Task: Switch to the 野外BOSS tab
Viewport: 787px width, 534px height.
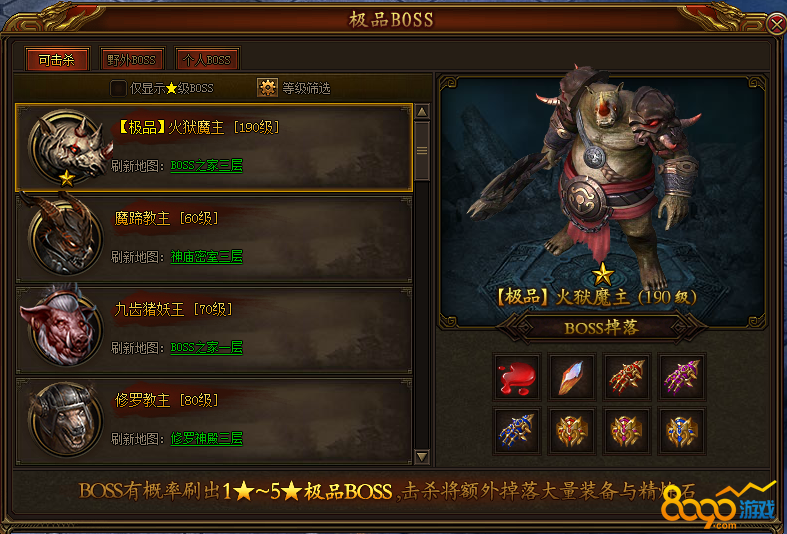Action: [132, 60]
